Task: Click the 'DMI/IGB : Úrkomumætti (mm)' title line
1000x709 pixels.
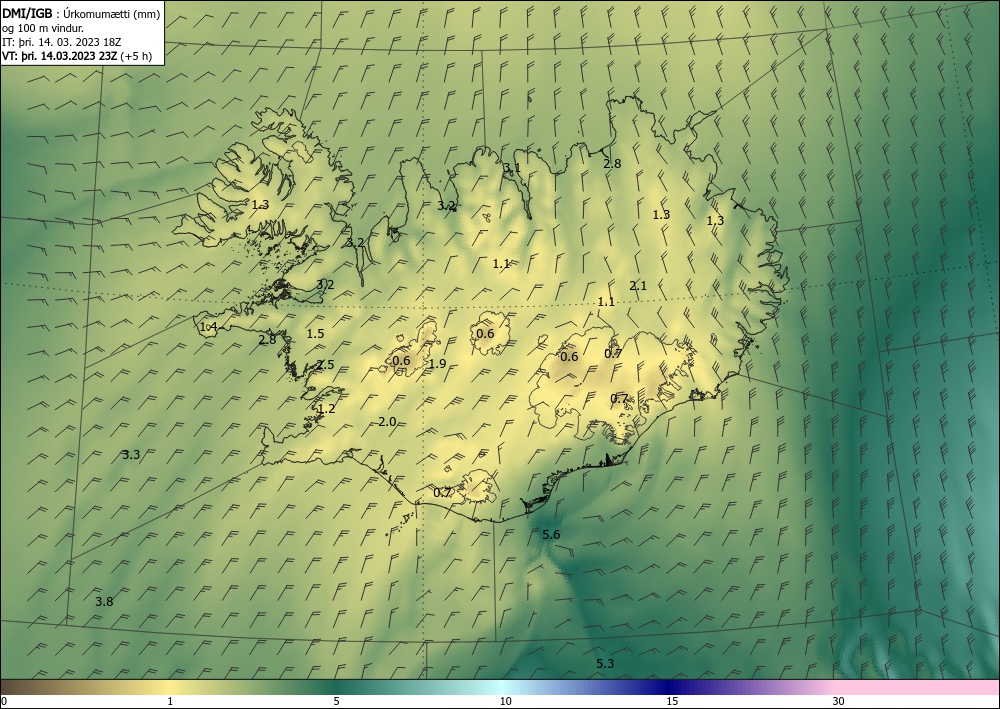Action: coord(81,14)
